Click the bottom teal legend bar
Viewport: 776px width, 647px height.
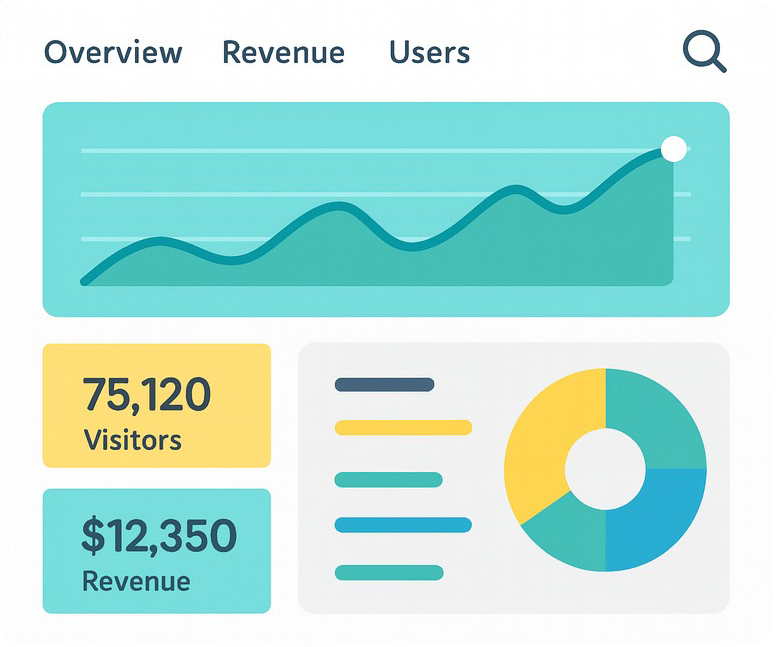(388, 573)
